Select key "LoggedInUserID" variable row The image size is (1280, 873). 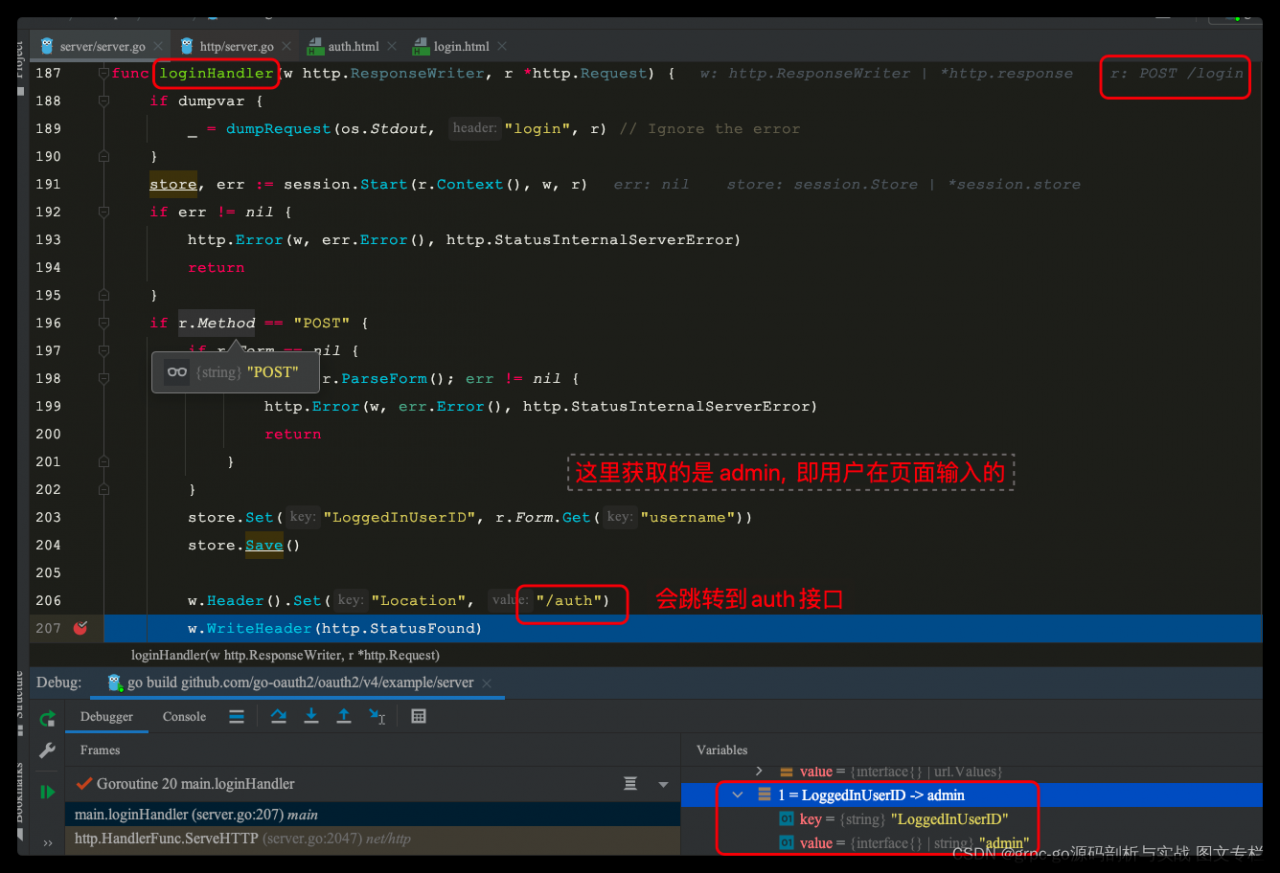coord(970,819)
